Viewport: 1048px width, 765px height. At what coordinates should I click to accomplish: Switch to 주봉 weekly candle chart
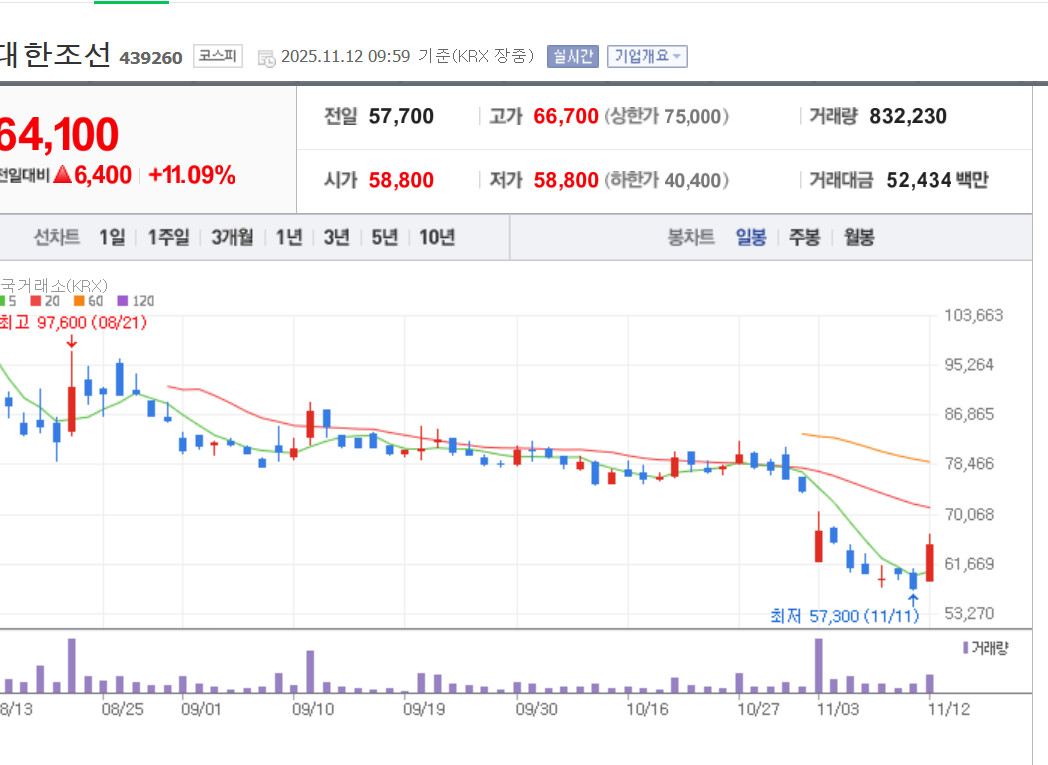pos(804,237)
